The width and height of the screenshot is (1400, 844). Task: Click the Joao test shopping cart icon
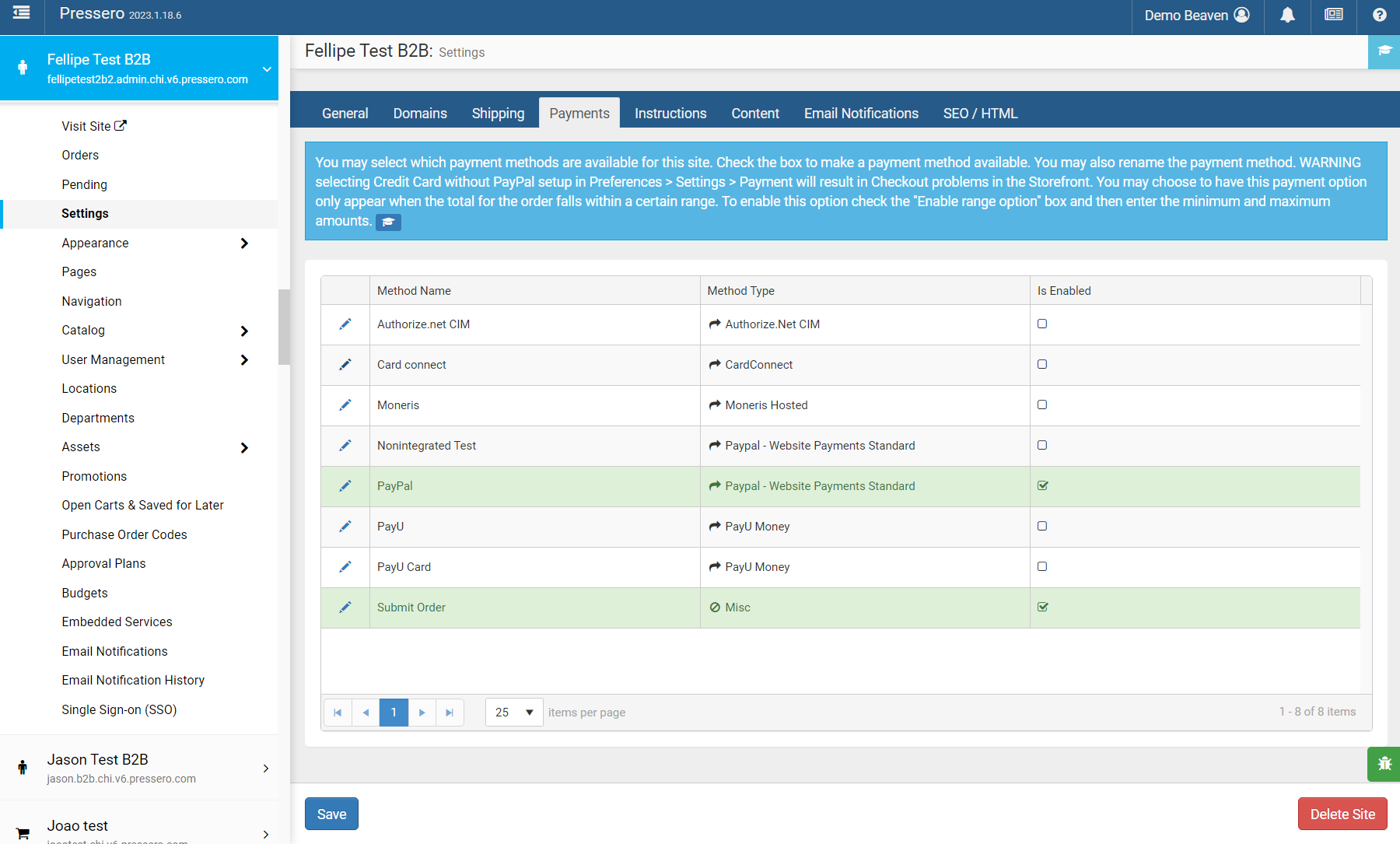pos(23,833)
